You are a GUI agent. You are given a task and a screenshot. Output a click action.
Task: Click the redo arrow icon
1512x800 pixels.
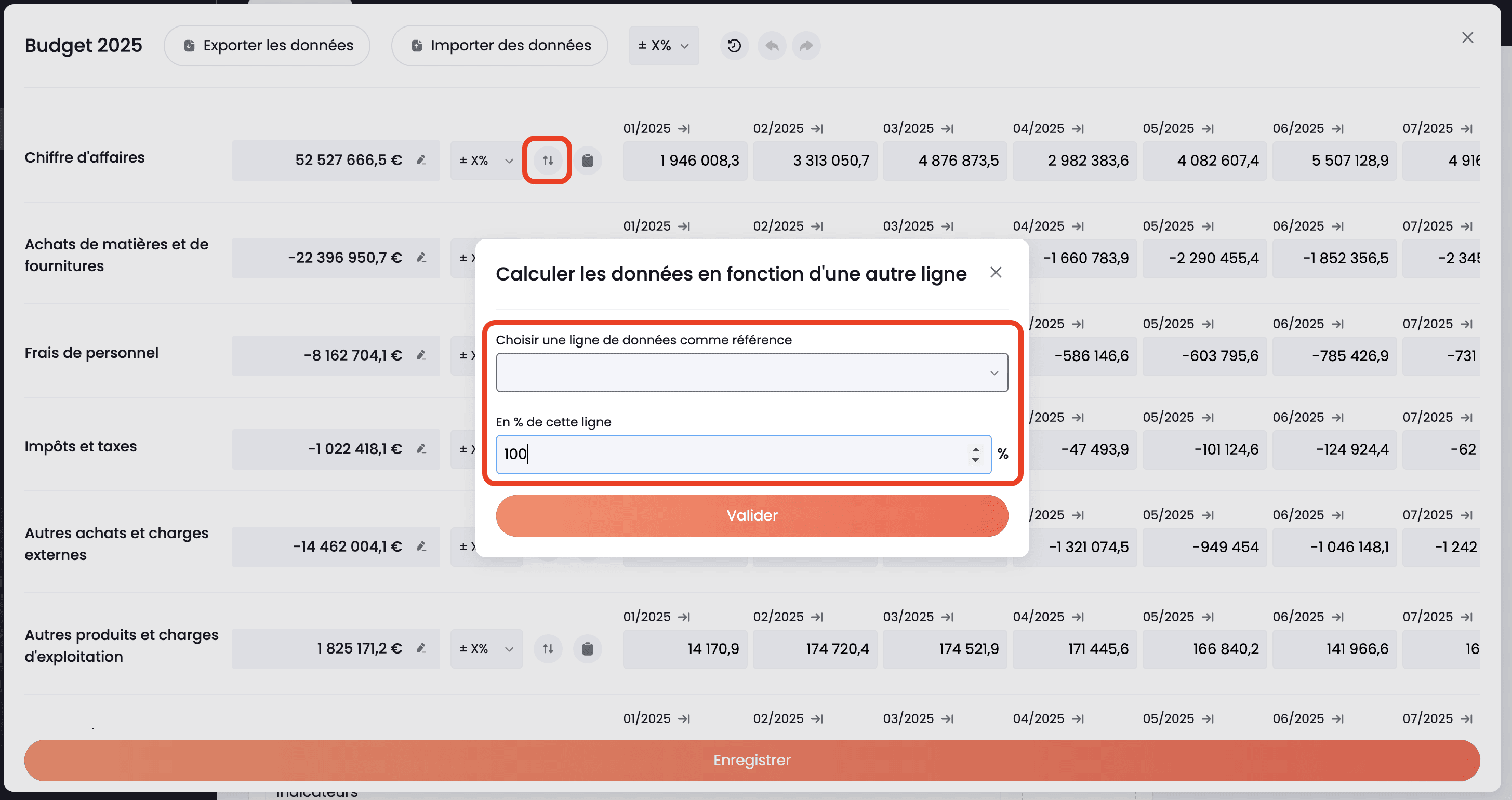tap(806, 46)
